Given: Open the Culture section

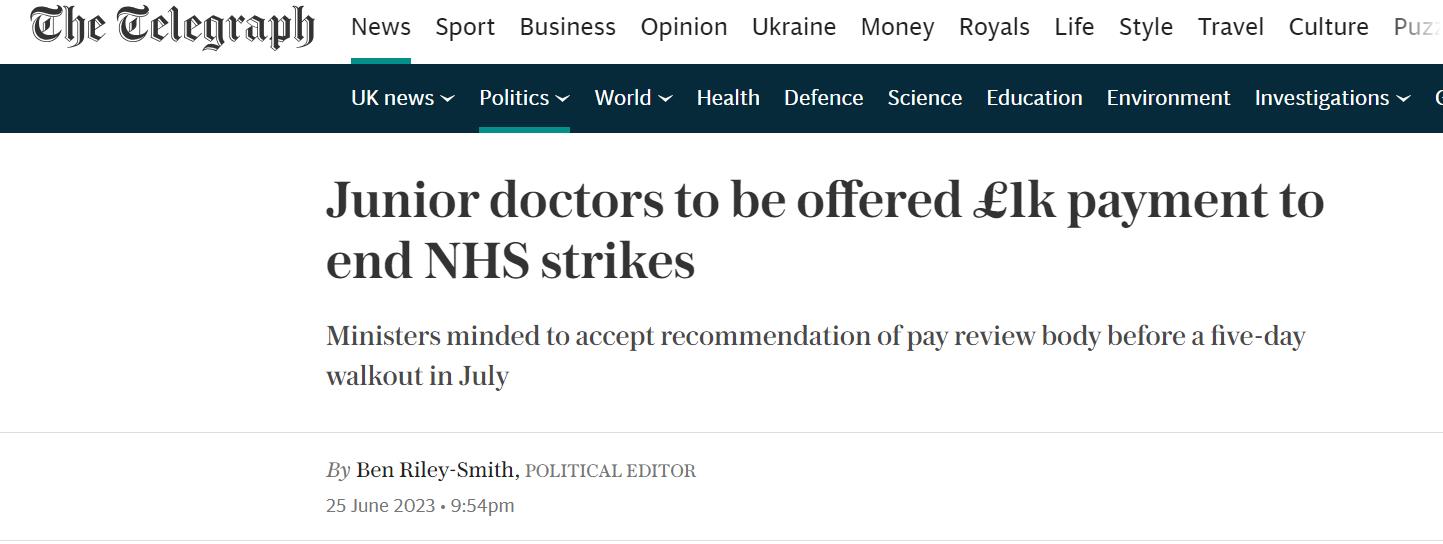Looking at the screenshot, I should (1329, 27).
